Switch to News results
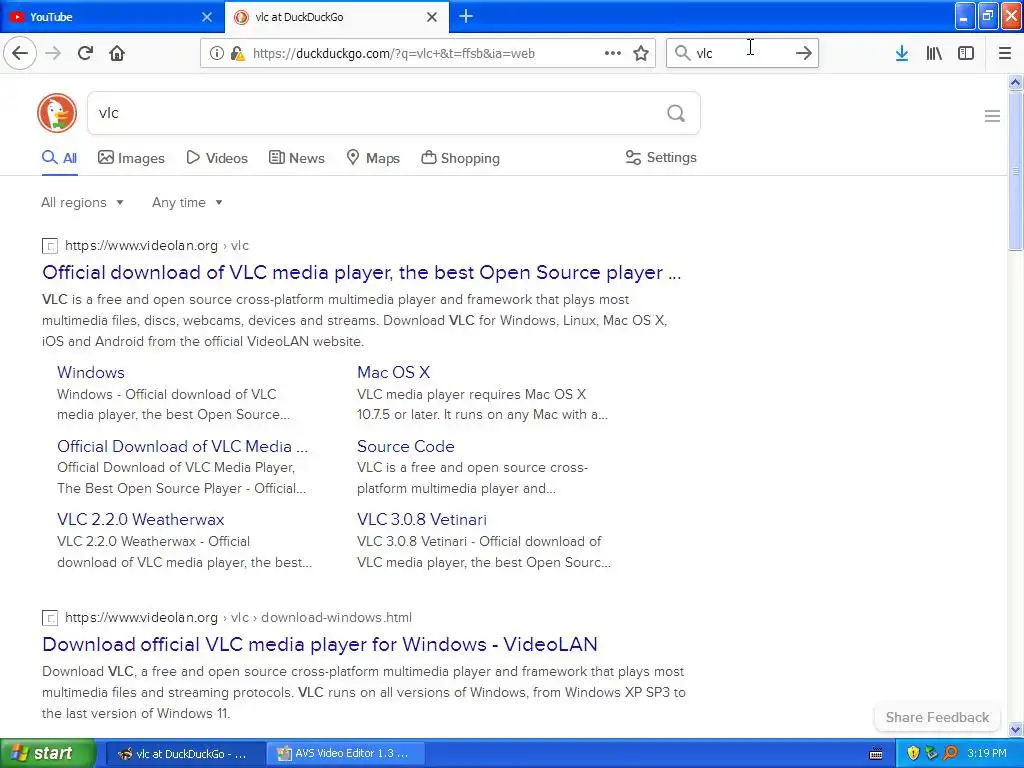 point(296,158)
